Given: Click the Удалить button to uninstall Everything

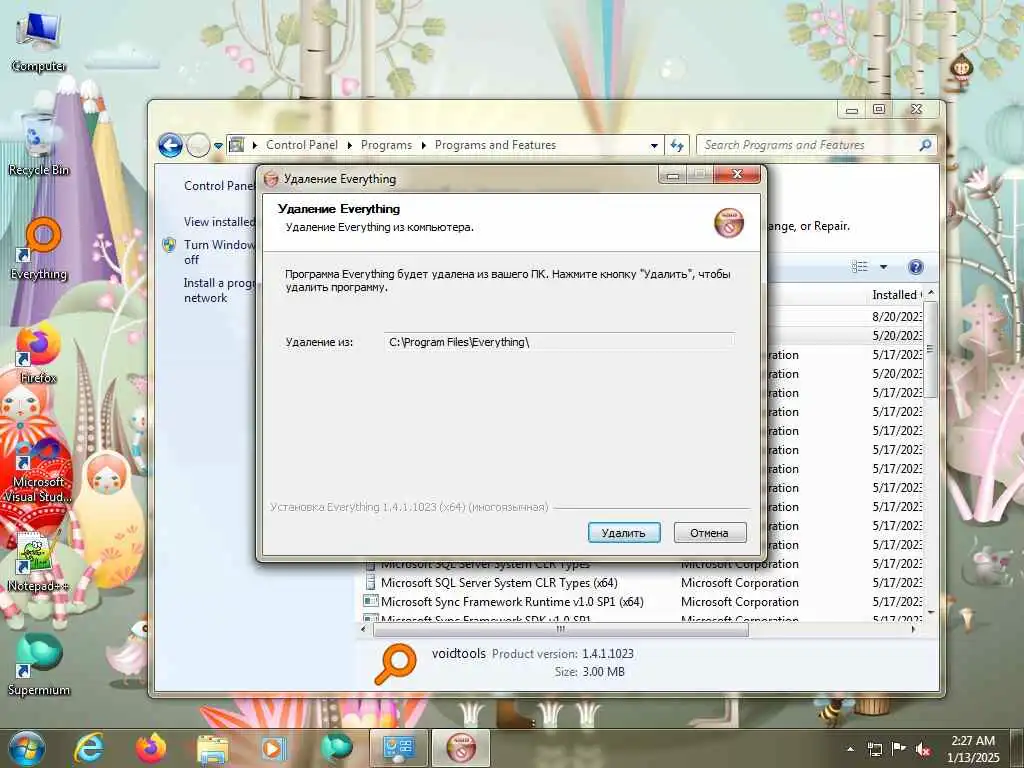Looking at the screenshot, I should point(624,532).
